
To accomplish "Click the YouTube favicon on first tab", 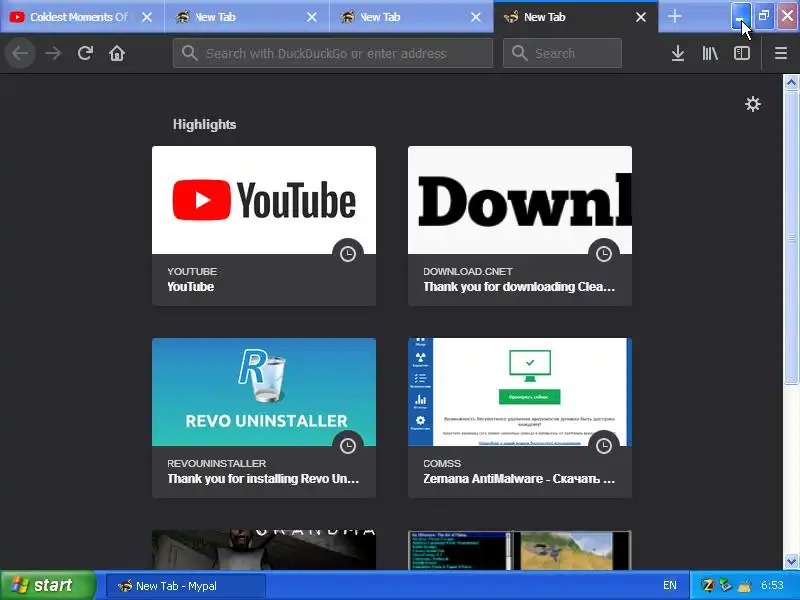I will point(17,17).
